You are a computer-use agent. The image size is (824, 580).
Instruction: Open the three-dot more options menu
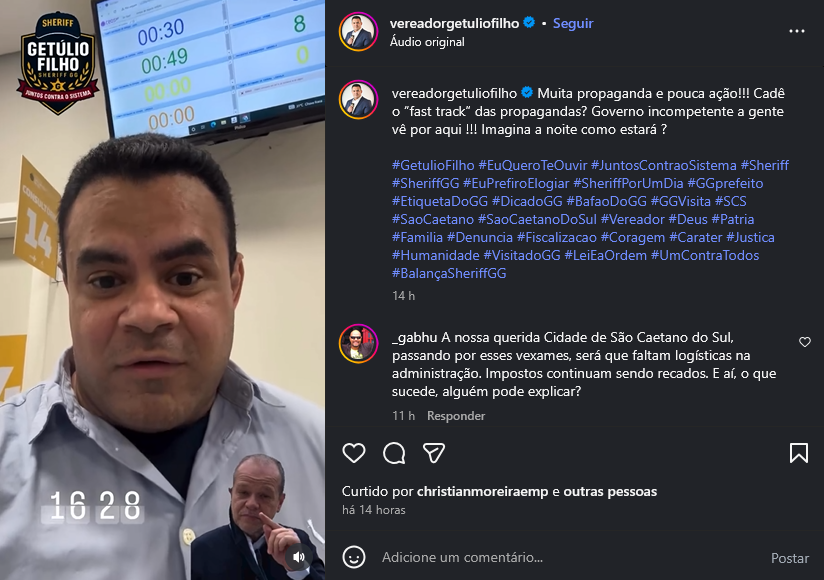tap(797, 31)
